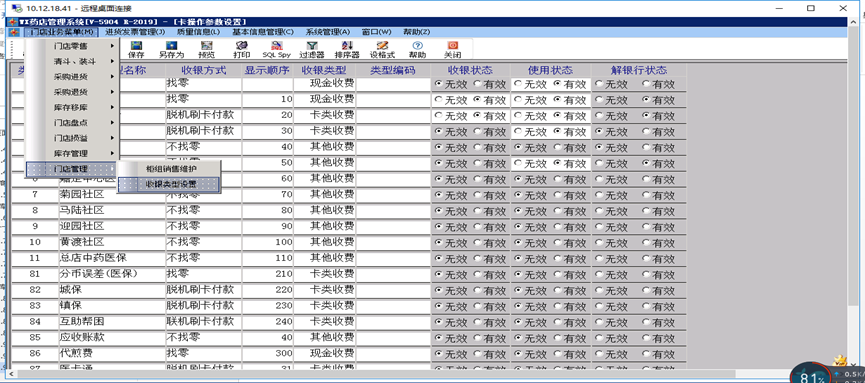Open the 系统管理(A) menu
Screen dimensions: 865x383
(x=328, y=32)
